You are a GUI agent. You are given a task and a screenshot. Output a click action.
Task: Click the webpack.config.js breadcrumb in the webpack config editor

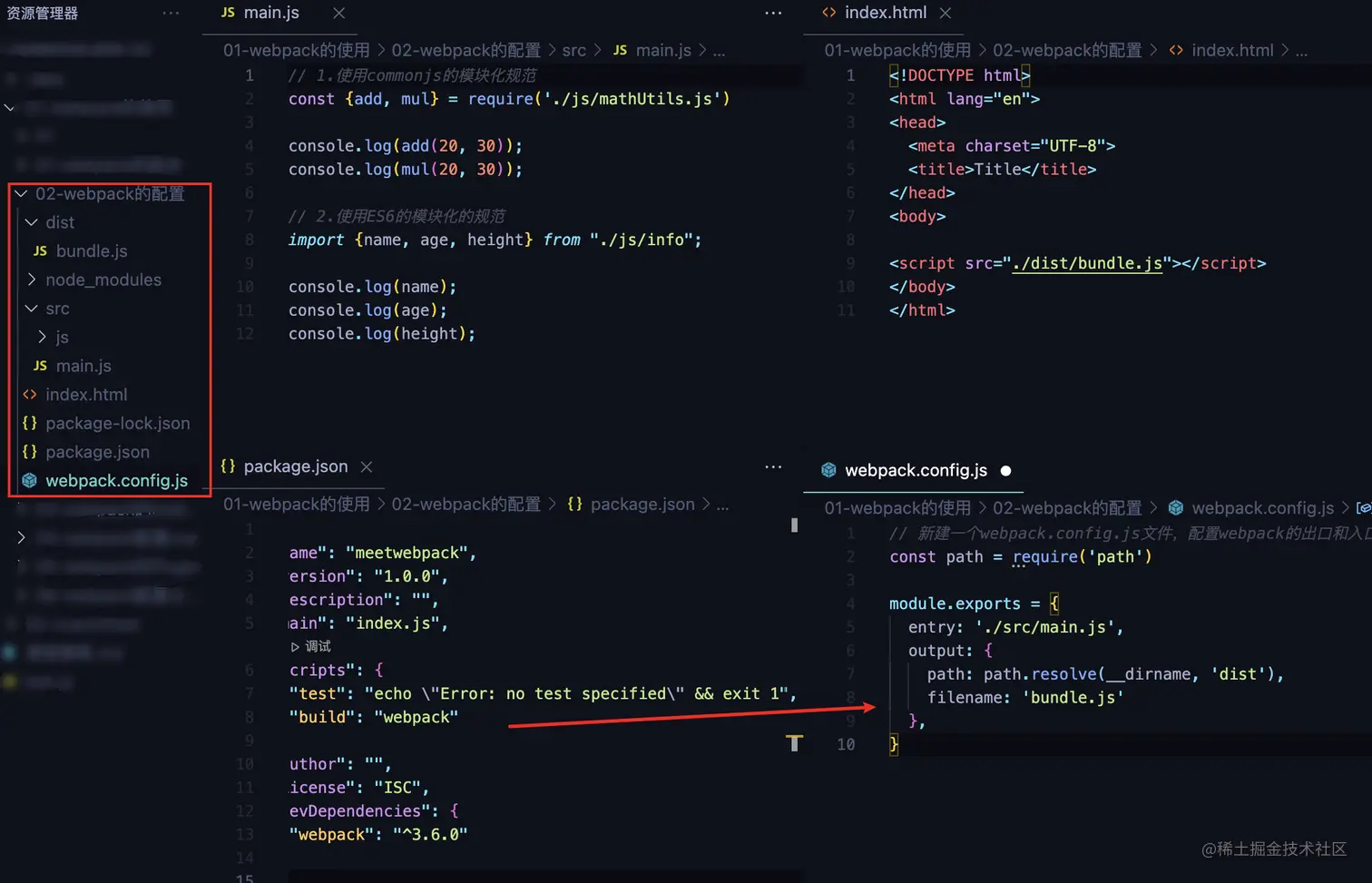(x=1251, y=507)
